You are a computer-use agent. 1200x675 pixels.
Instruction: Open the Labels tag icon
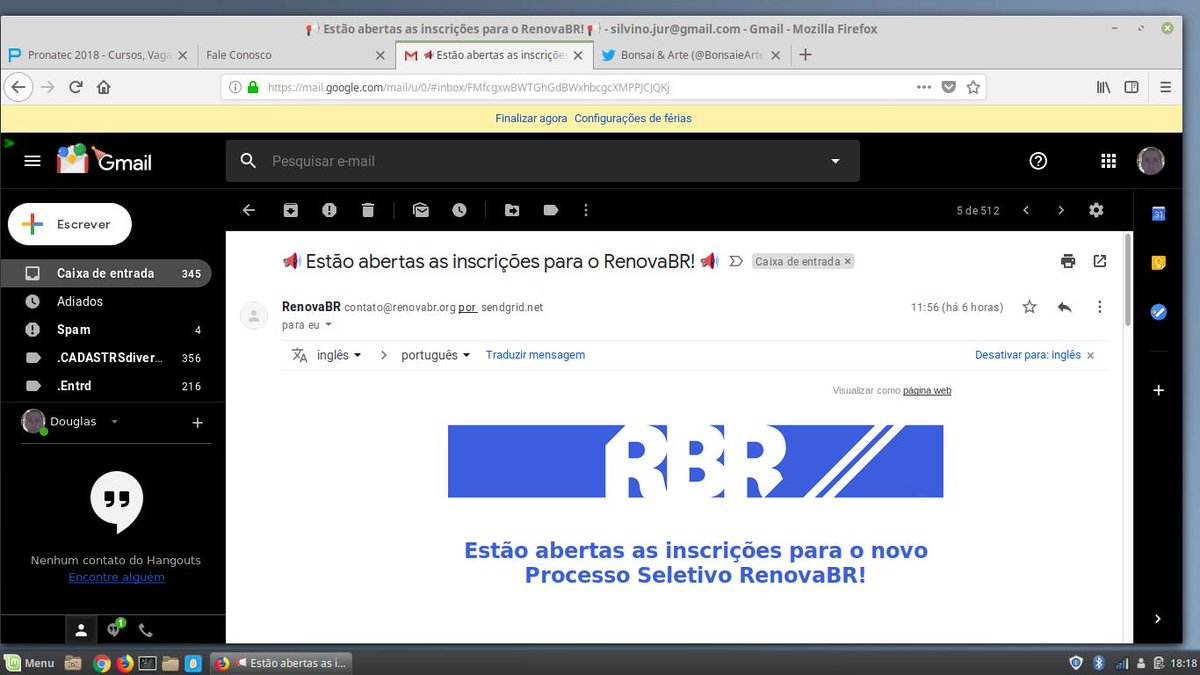tap(550, 210)
